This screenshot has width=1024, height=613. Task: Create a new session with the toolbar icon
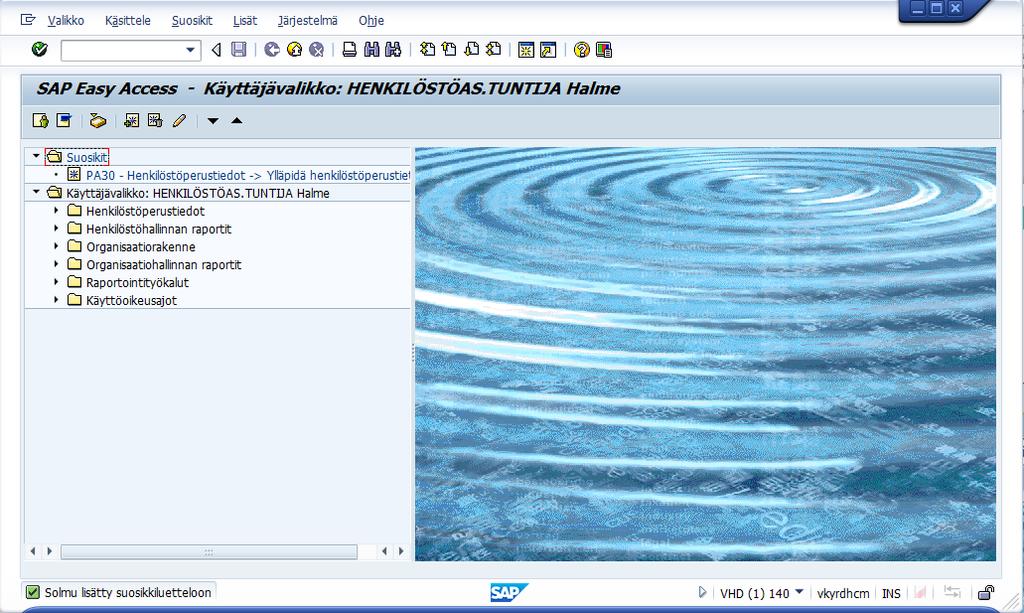click(526, 50)
